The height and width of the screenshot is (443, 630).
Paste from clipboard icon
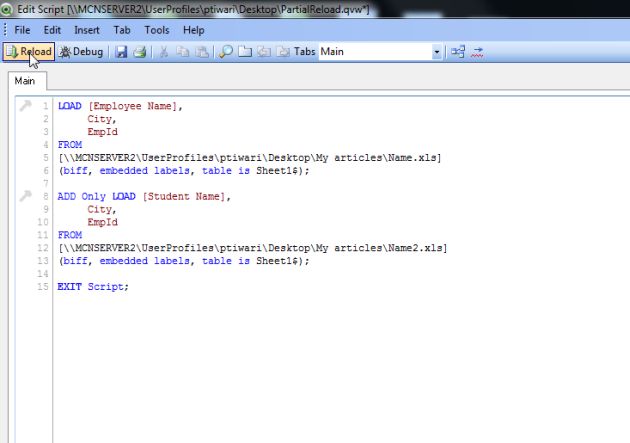(x=202, y=52)
